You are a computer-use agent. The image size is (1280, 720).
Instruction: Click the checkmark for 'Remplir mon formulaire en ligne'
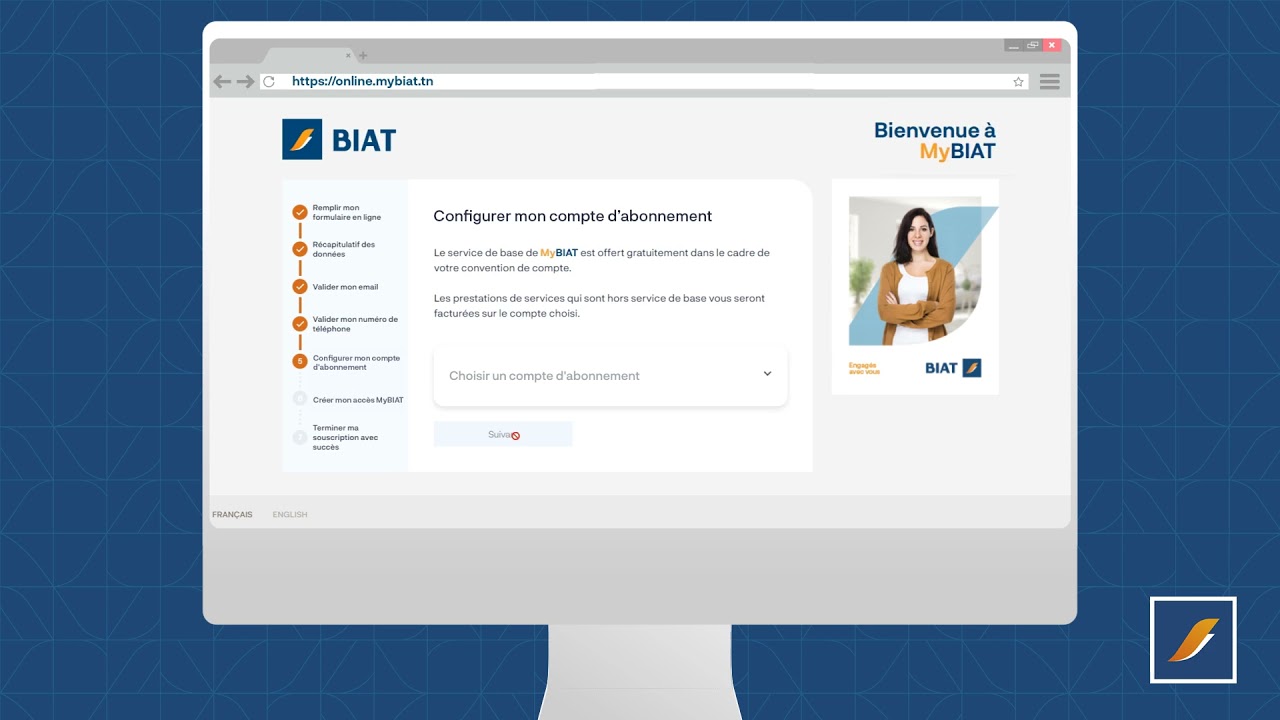(x=300, y=211)
